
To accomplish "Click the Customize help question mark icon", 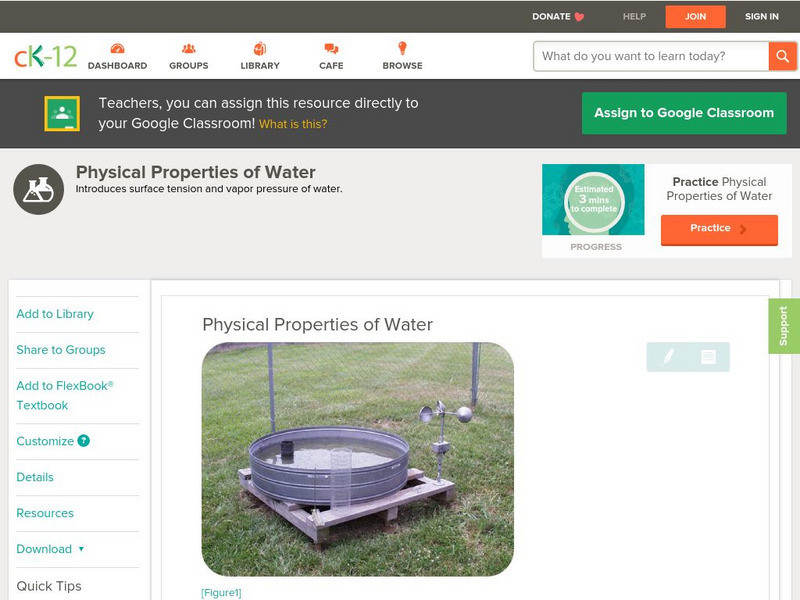I will (84, 441).
